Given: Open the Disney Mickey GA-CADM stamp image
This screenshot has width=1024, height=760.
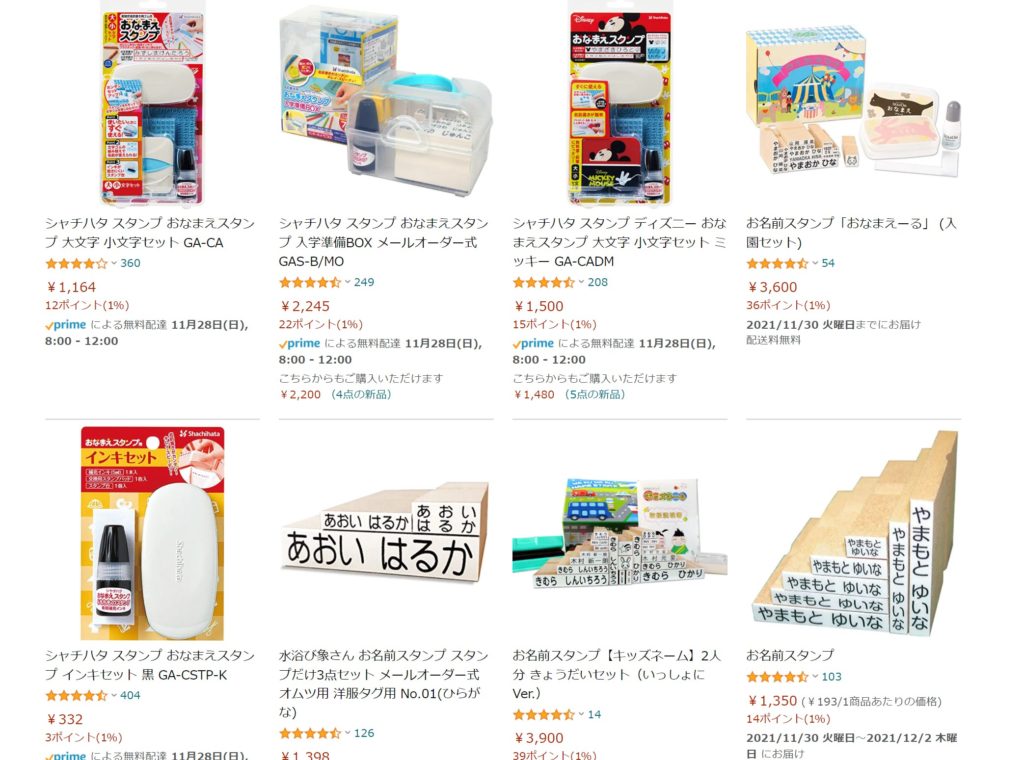Looking at the screenshot, I should pyautogui.click(x=620, y=102).
